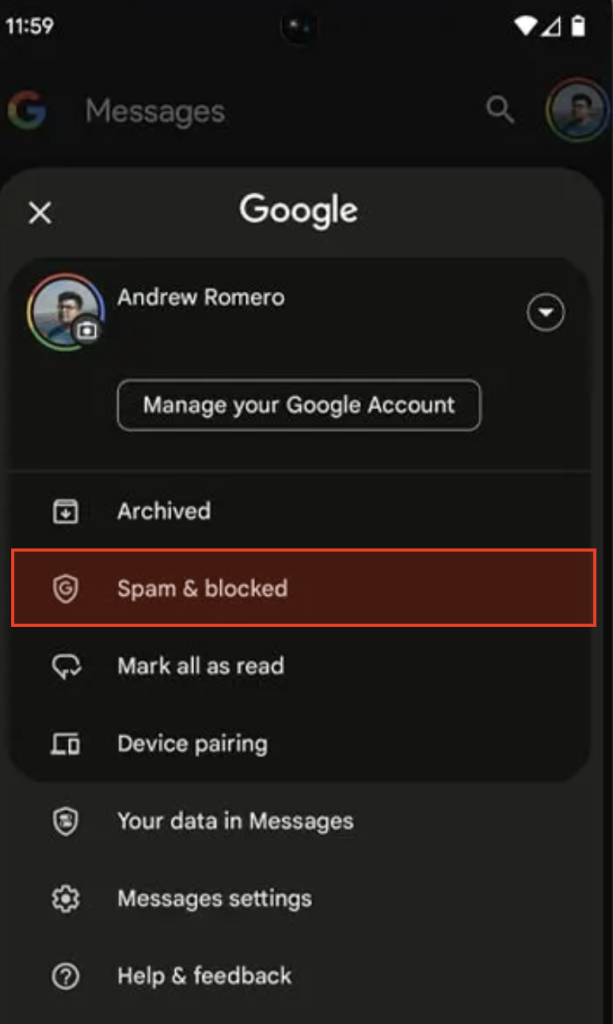613x1024 pixels.
Task: Click the camera icon on the profile photo
Action: coord(88,330)
